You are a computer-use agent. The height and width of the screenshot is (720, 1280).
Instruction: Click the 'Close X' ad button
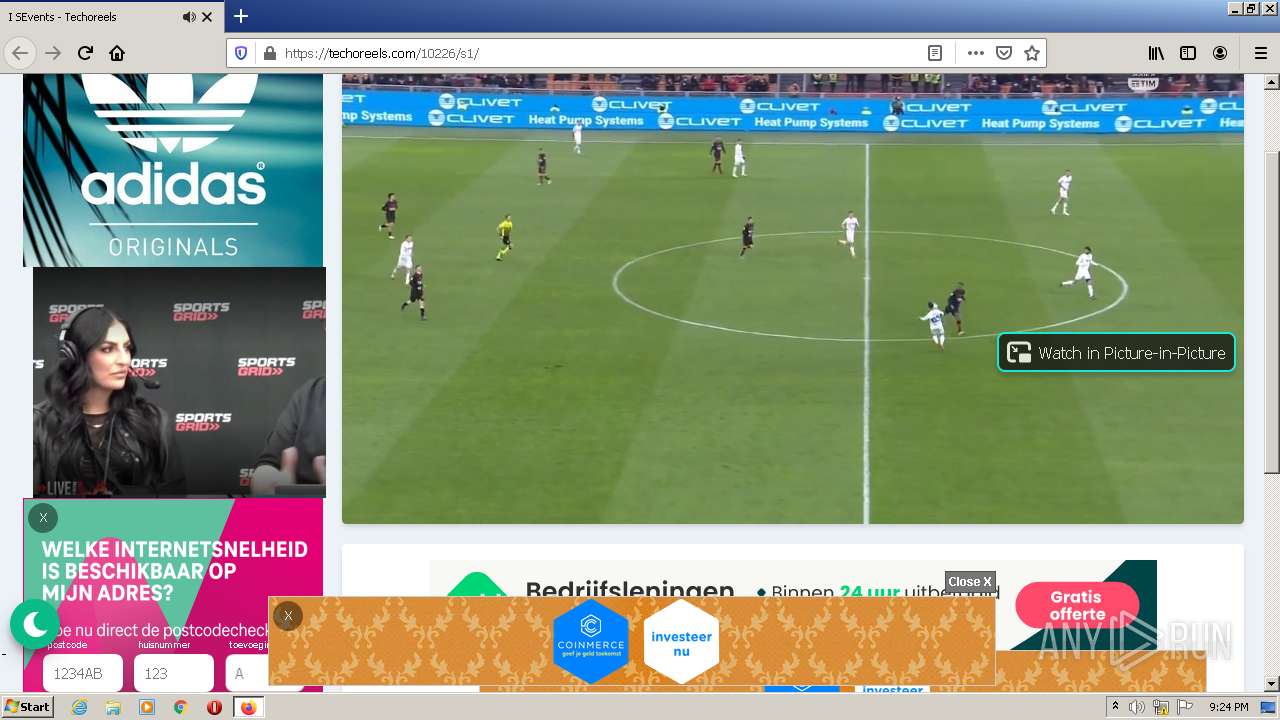970,582
